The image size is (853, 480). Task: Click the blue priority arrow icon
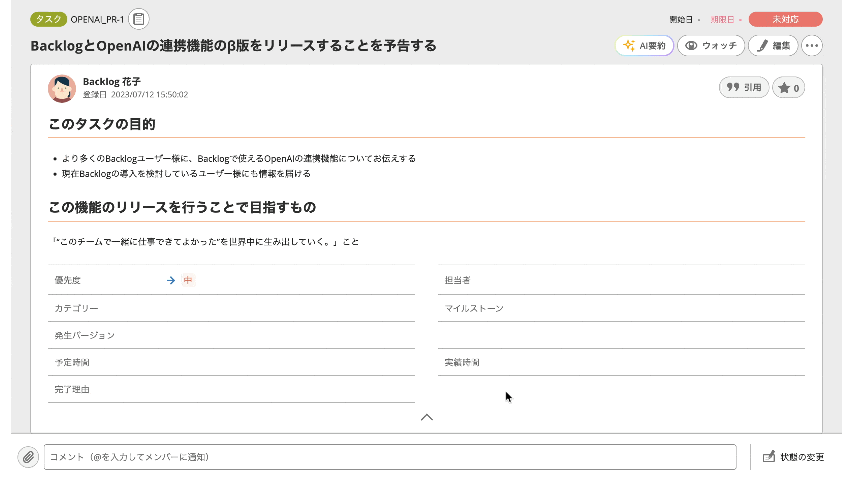coord(171,281)
